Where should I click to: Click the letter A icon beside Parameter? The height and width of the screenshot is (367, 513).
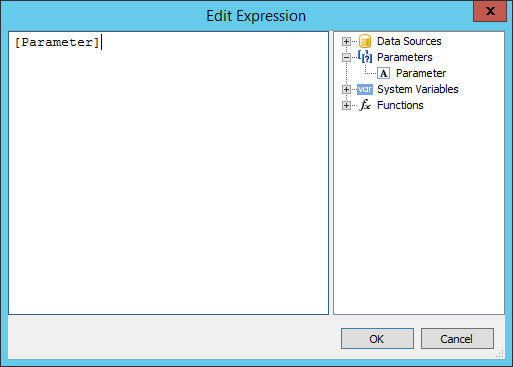(x=383, y=73)
